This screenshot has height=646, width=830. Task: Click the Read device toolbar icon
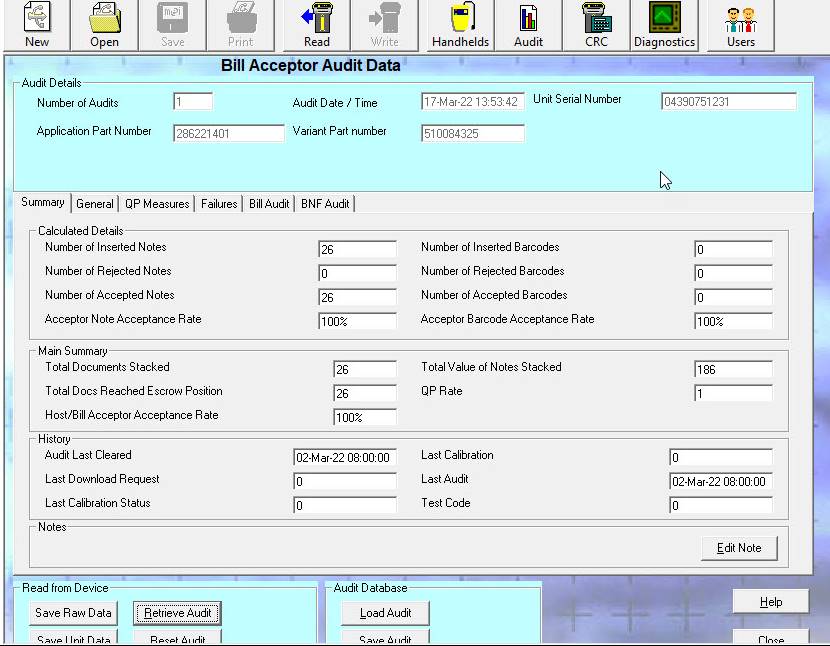(316, 25)
